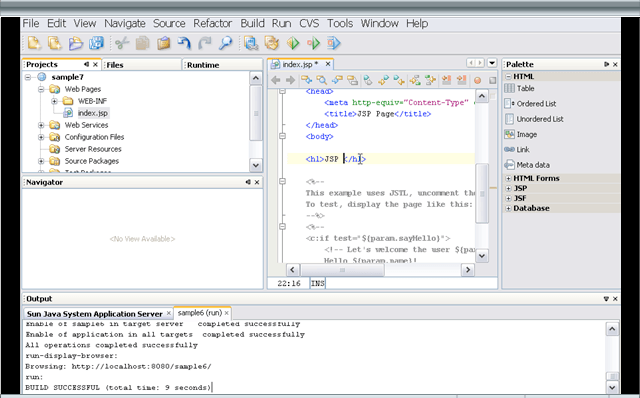Click the Output panel scroll down arrow
The image size is (640, 398).
612,387
